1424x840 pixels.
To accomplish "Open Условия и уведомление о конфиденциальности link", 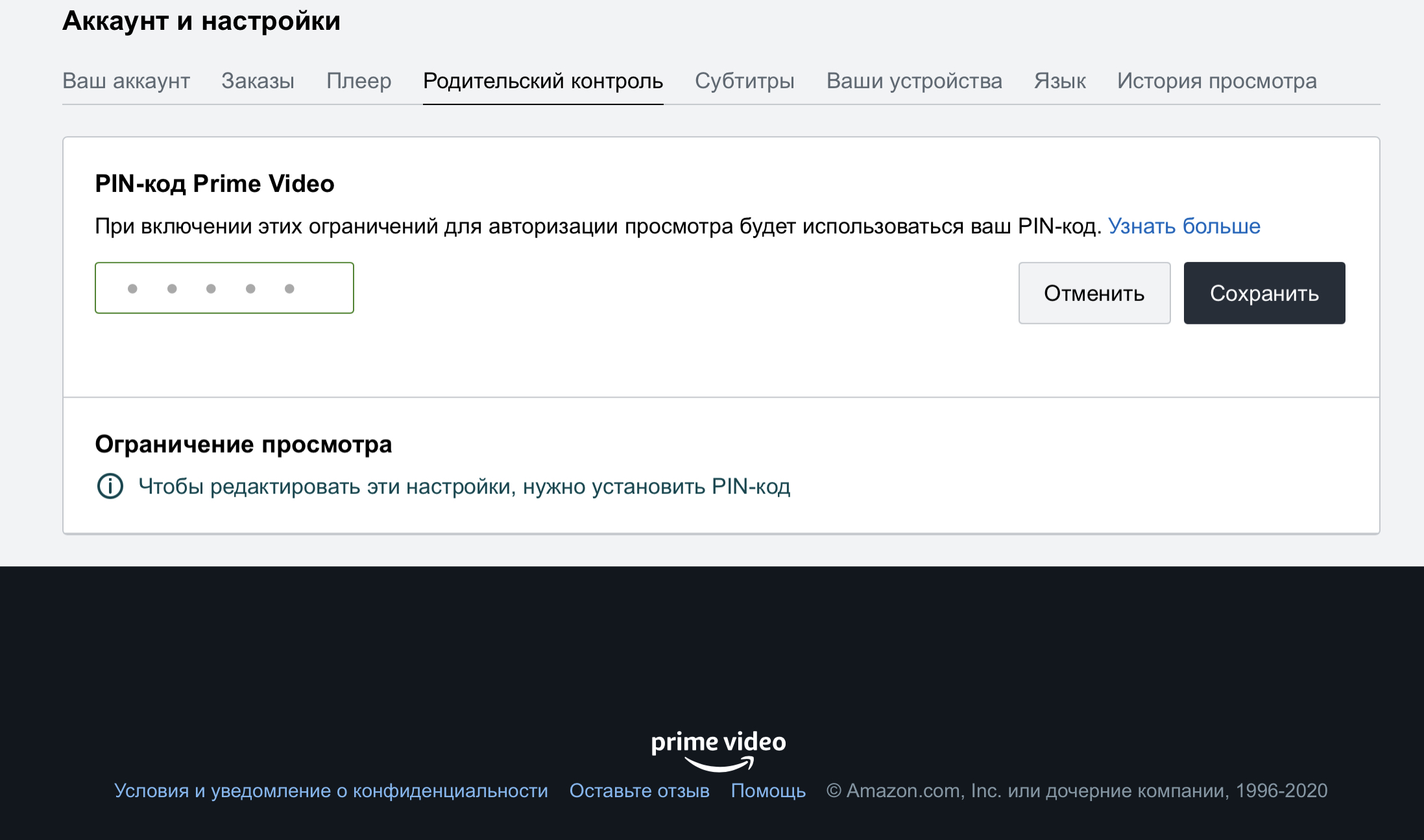I will pos(331,791).
